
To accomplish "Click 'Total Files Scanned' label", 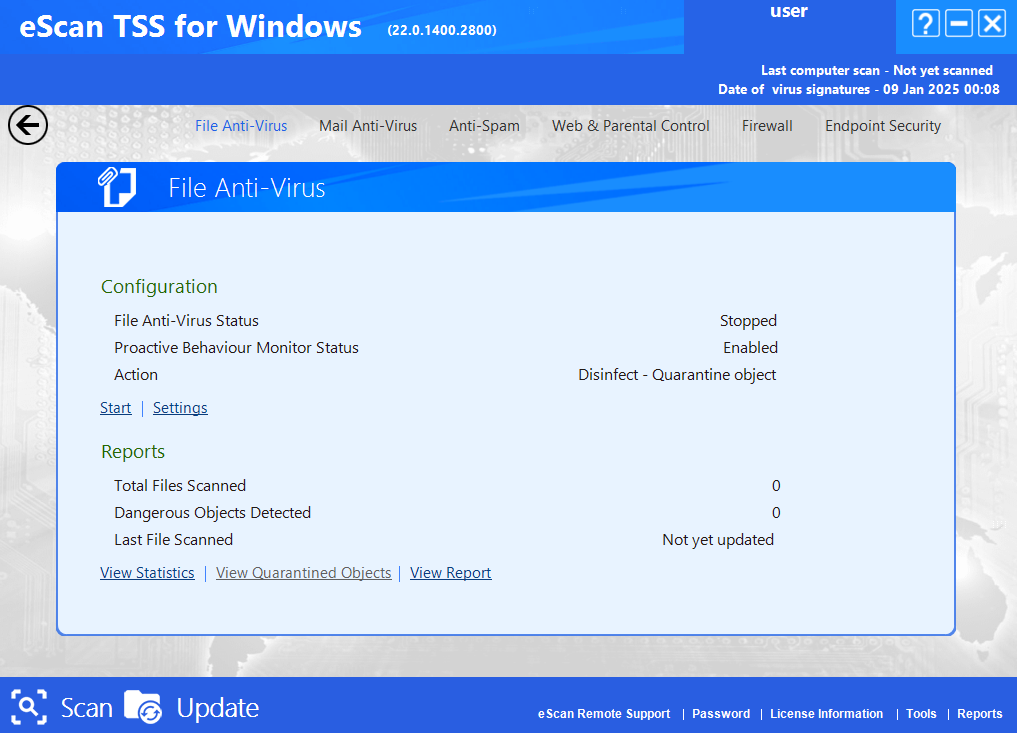I will click(180, 486).
